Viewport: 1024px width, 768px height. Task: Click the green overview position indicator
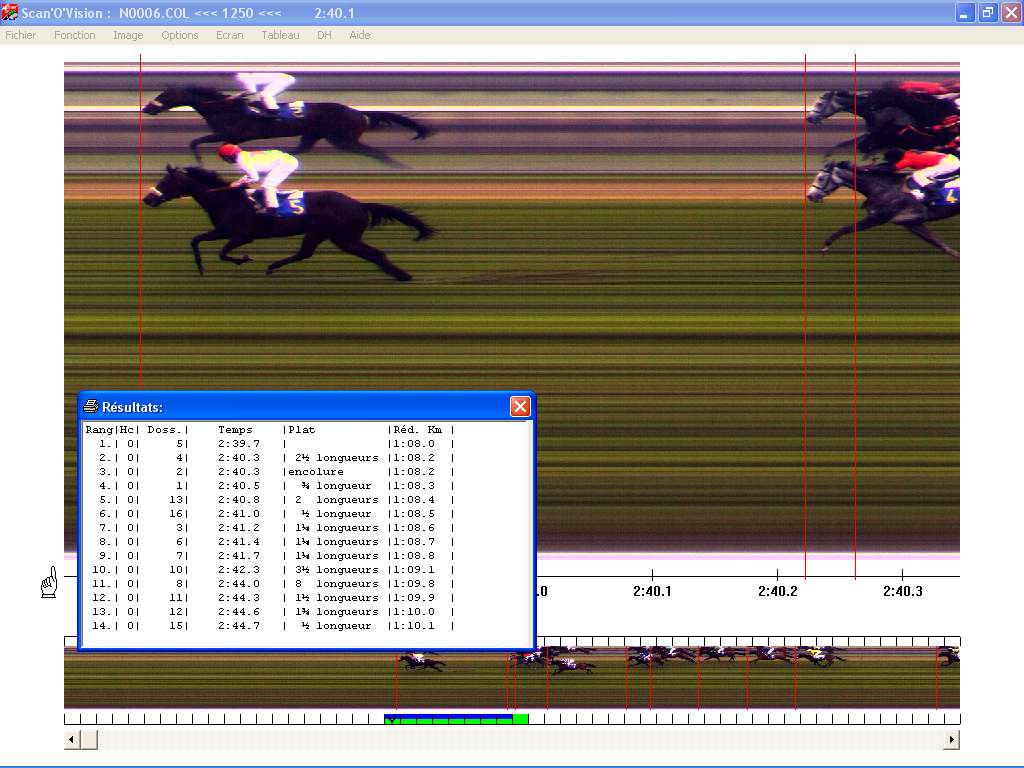[x=456, y=719]
